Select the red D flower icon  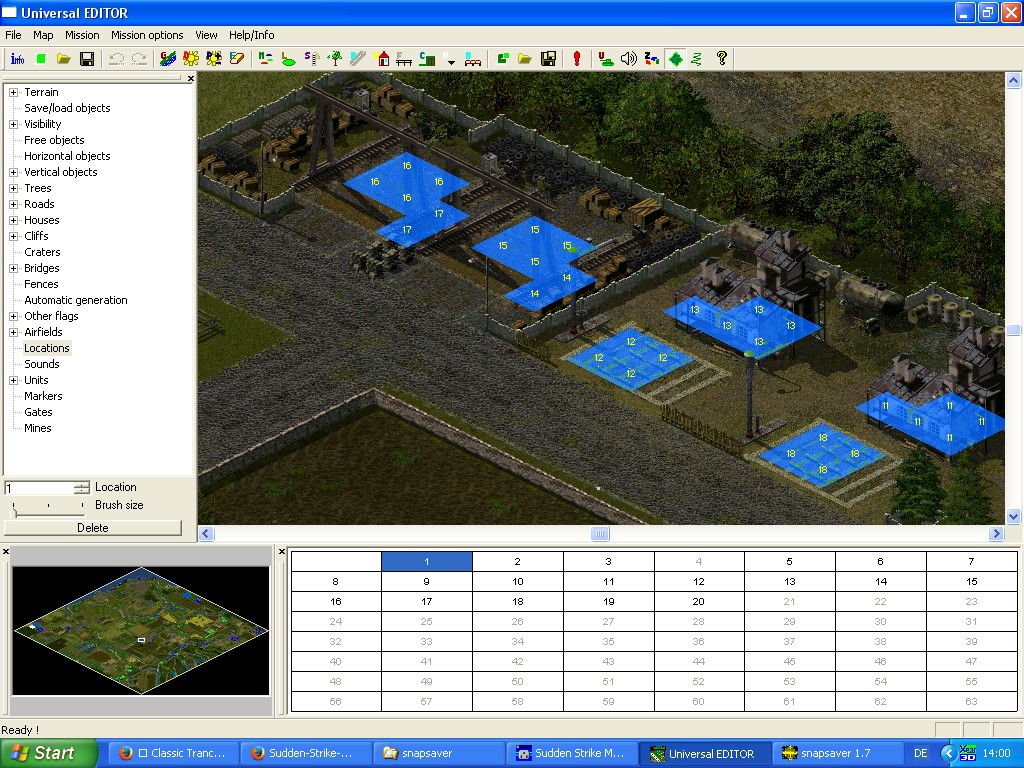[191, 59]
